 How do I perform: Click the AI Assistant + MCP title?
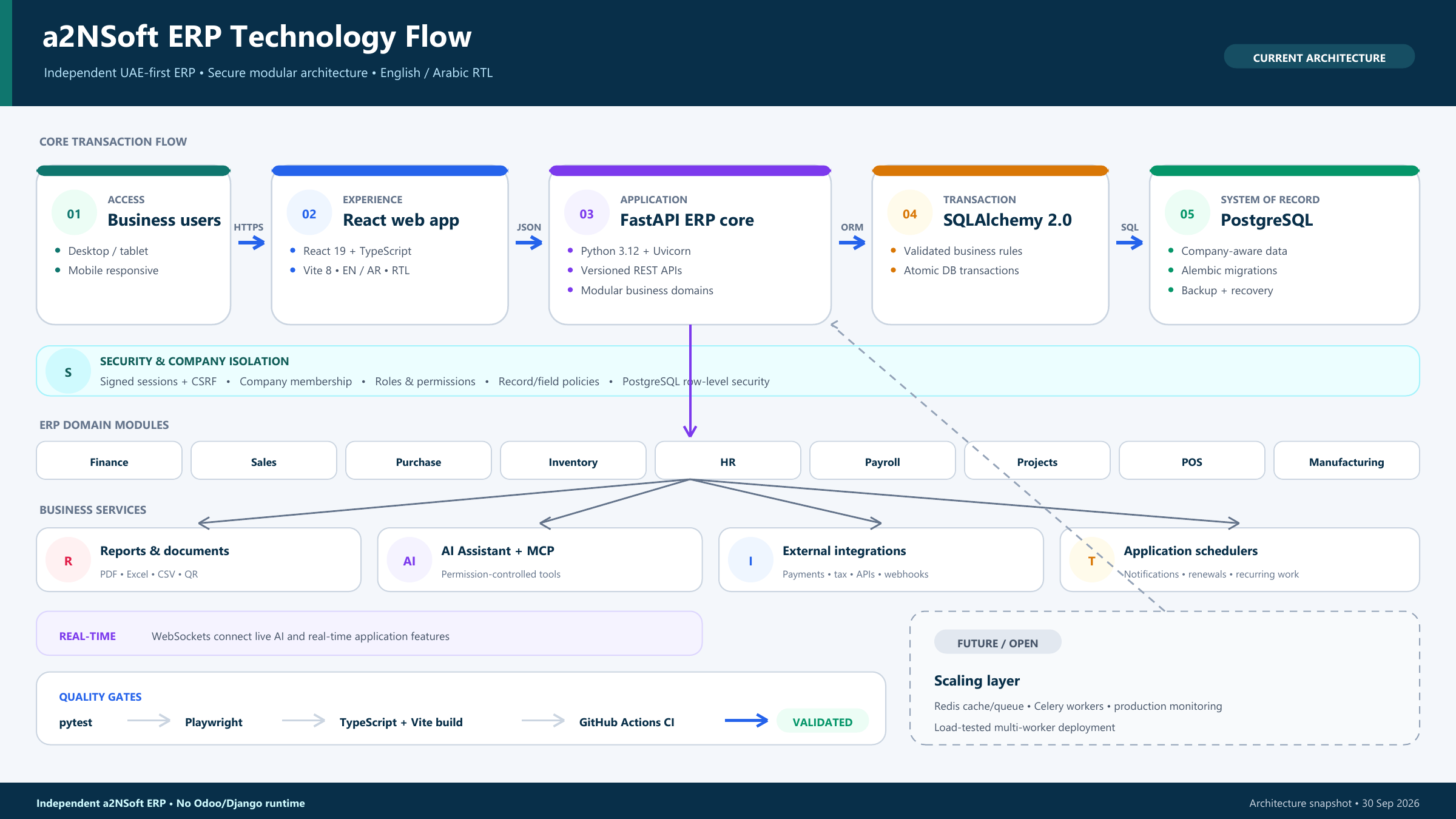click(497, 550)
